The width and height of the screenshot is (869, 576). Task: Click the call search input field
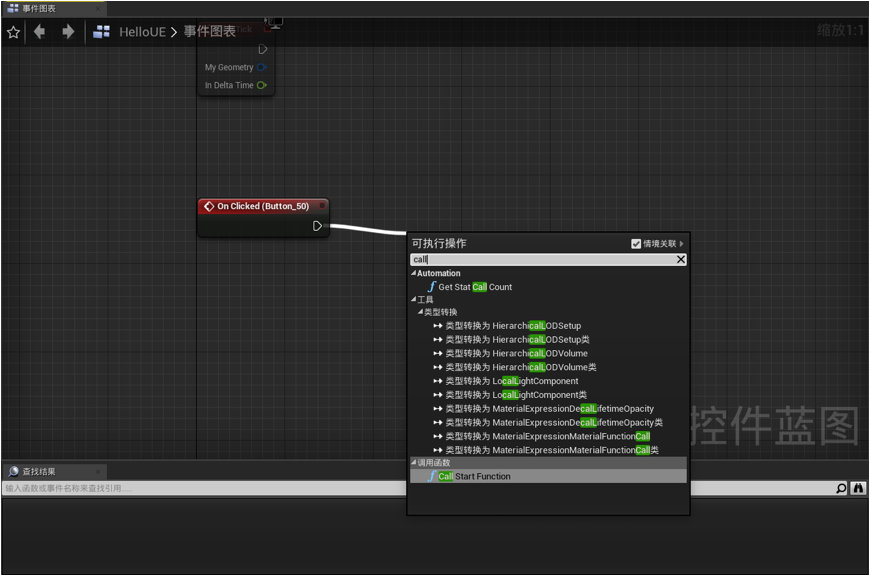tap(543, 259)
